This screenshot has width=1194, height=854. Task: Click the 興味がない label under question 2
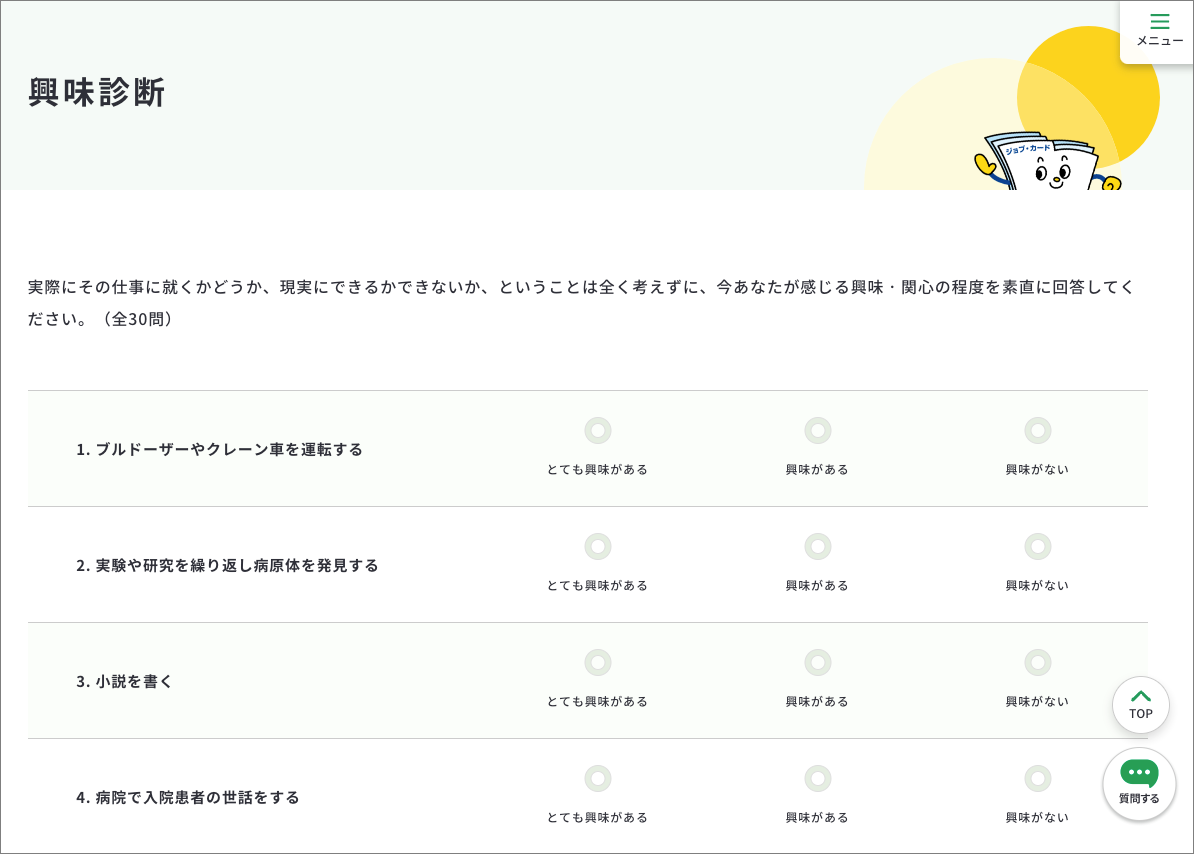[x=1037, y=585]
